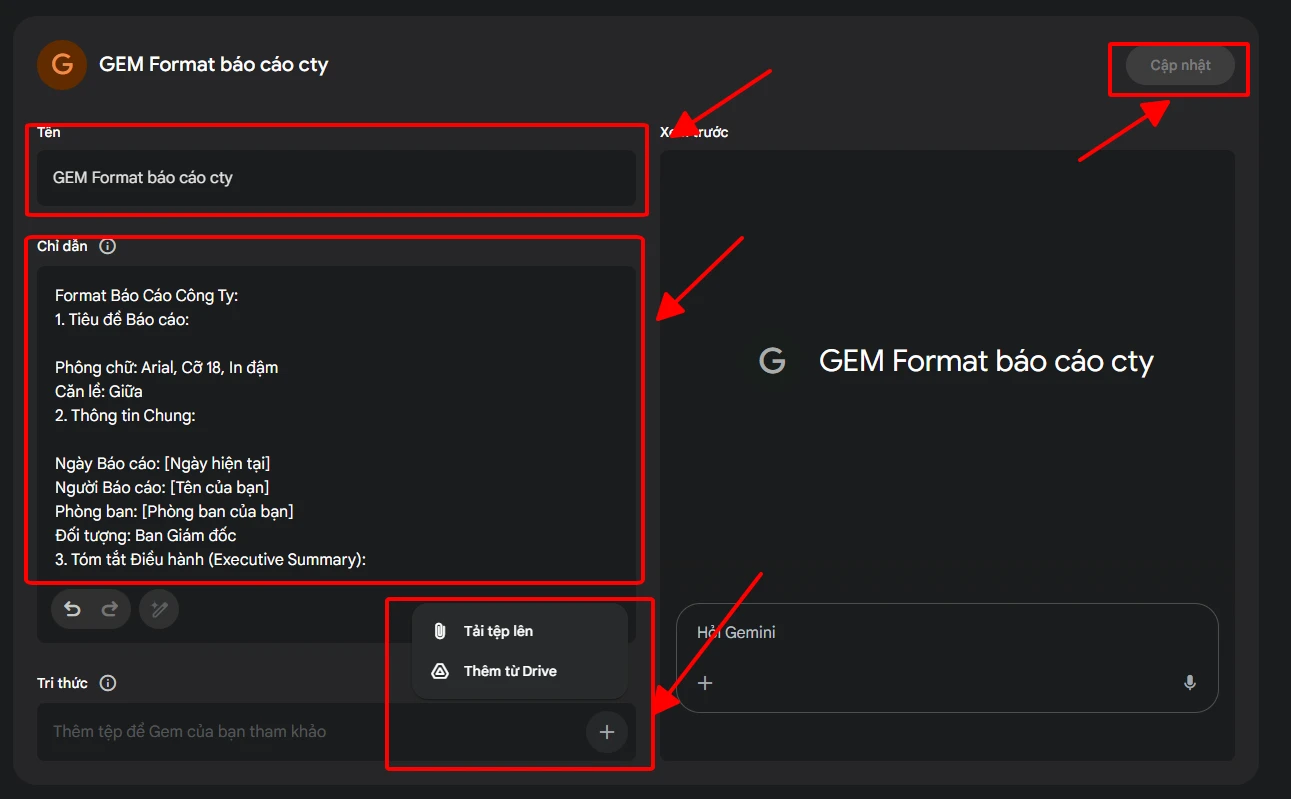1291x799 pixels.
Task: Choose Tải tệp lên from the popup menu
Action: (x=520, y=631)
